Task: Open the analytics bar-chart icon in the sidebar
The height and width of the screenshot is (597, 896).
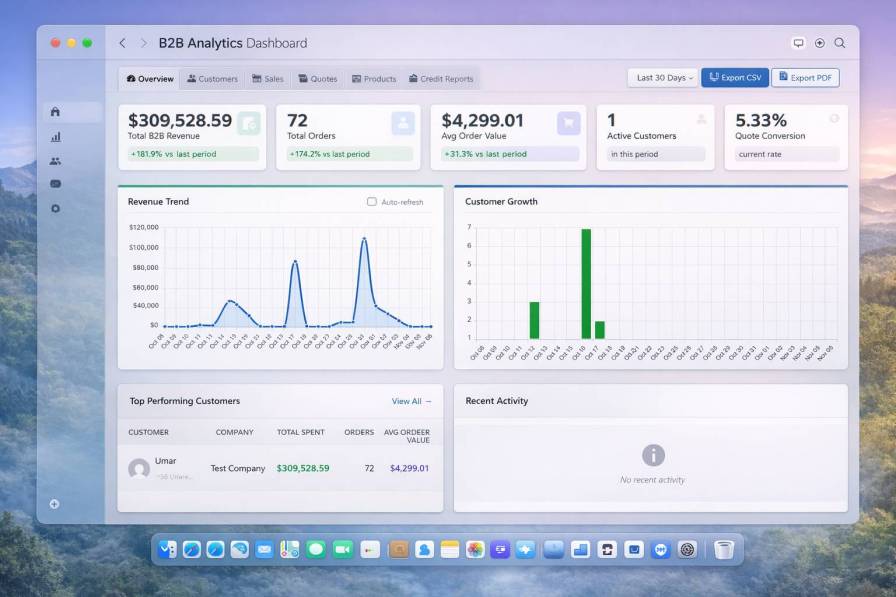Action: pos(55,137)
